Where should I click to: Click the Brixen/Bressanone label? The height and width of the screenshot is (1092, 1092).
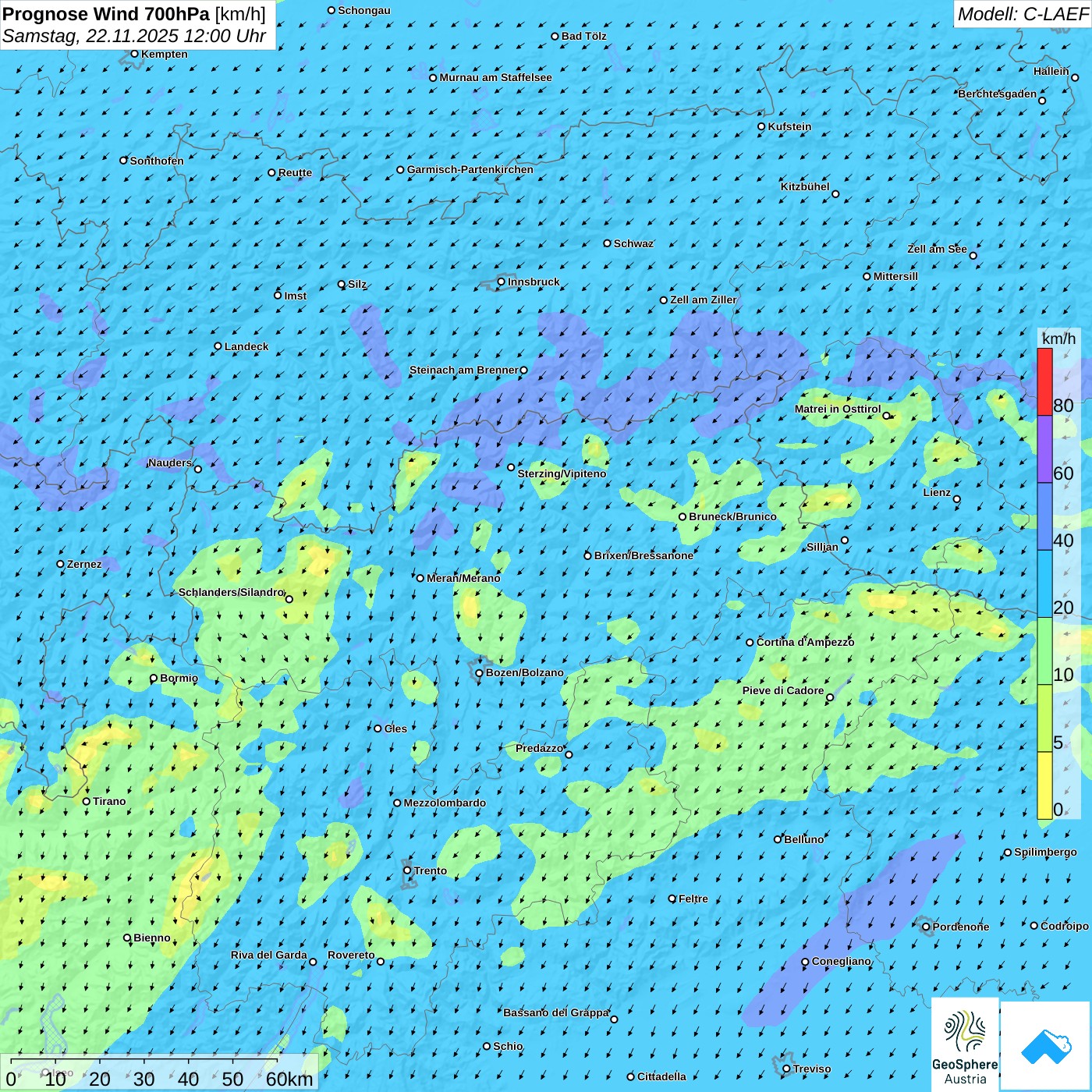coord(643,555)
